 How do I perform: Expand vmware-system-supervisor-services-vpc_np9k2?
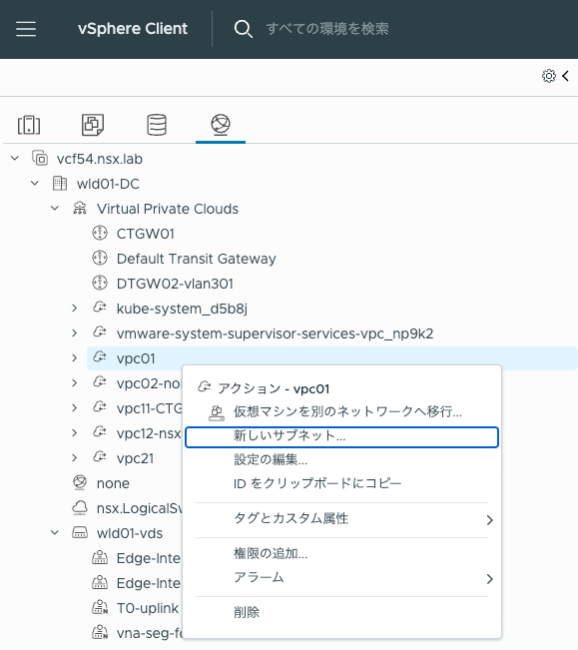(x=75, y=333)
